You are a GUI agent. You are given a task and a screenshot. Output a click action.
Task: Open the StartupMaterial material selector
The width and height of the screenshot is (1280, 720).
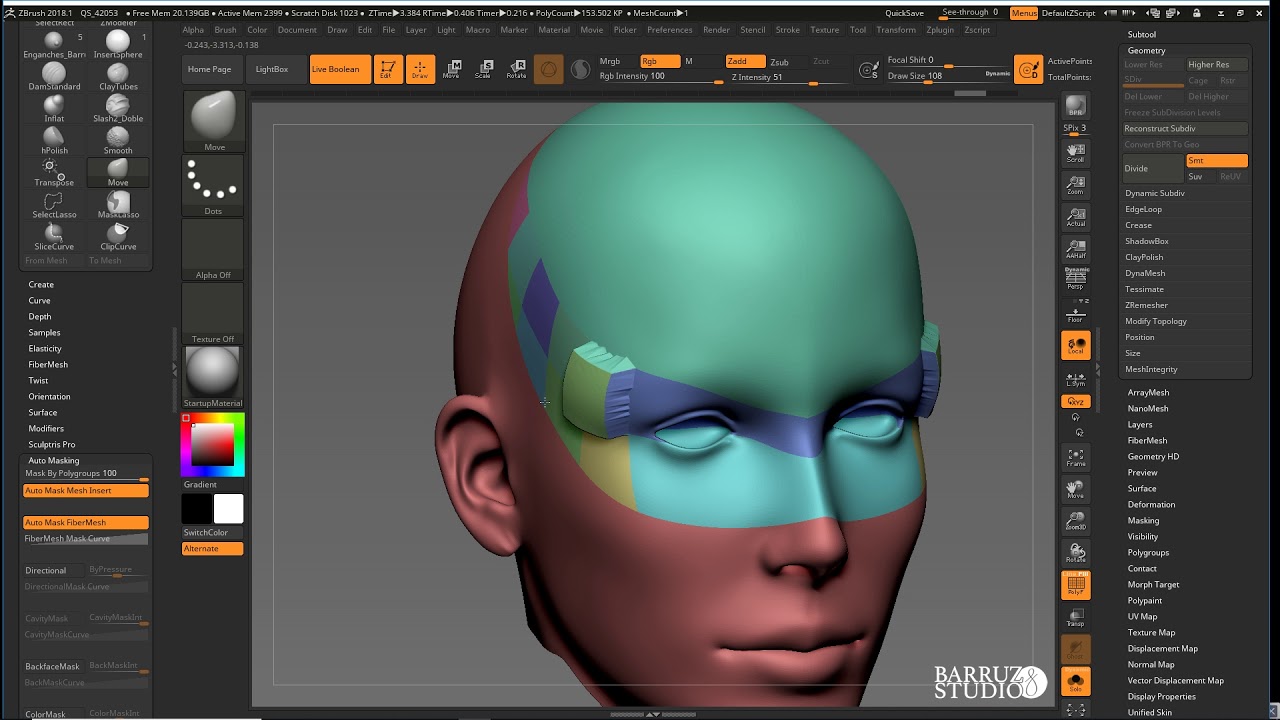pos(213,377)
